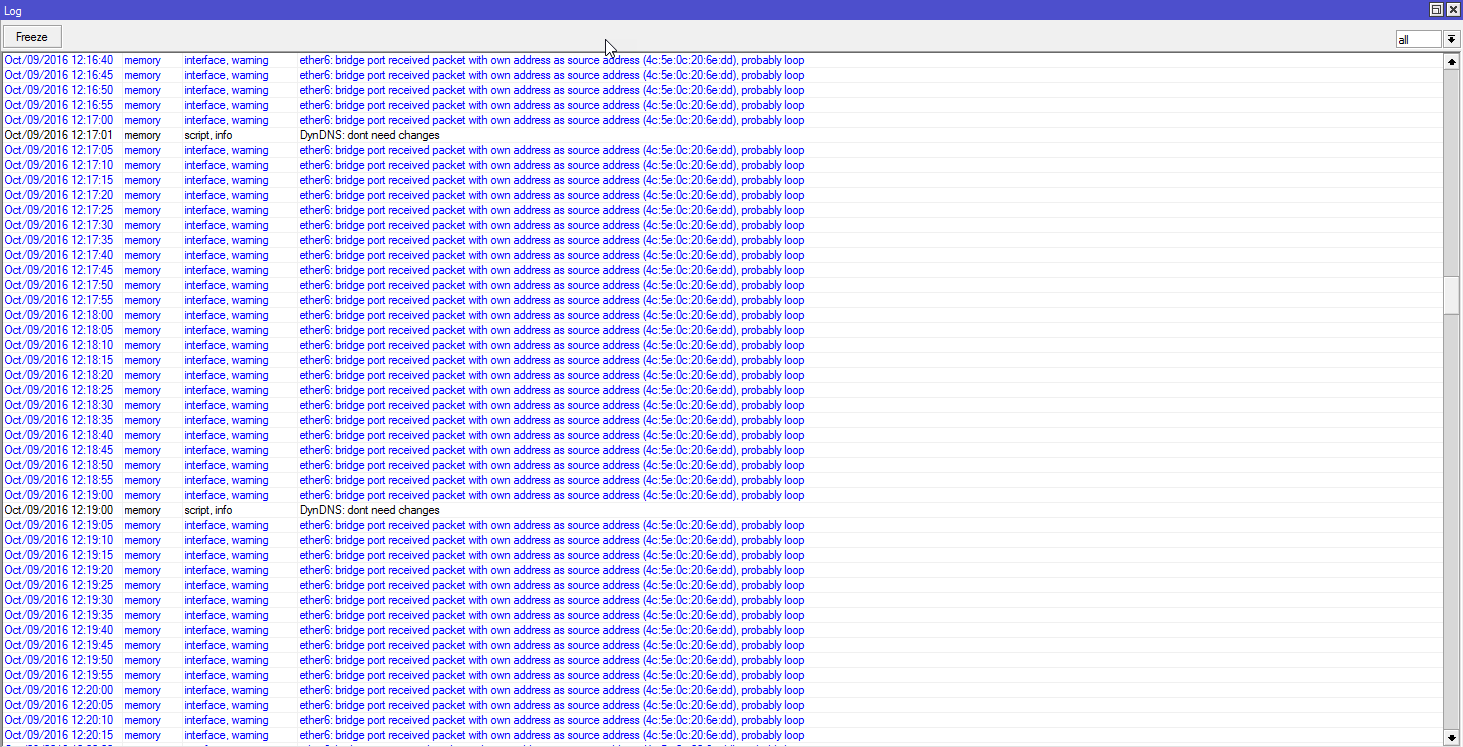Click 'script, info' in the 12:17:01 row

point(208,135)
